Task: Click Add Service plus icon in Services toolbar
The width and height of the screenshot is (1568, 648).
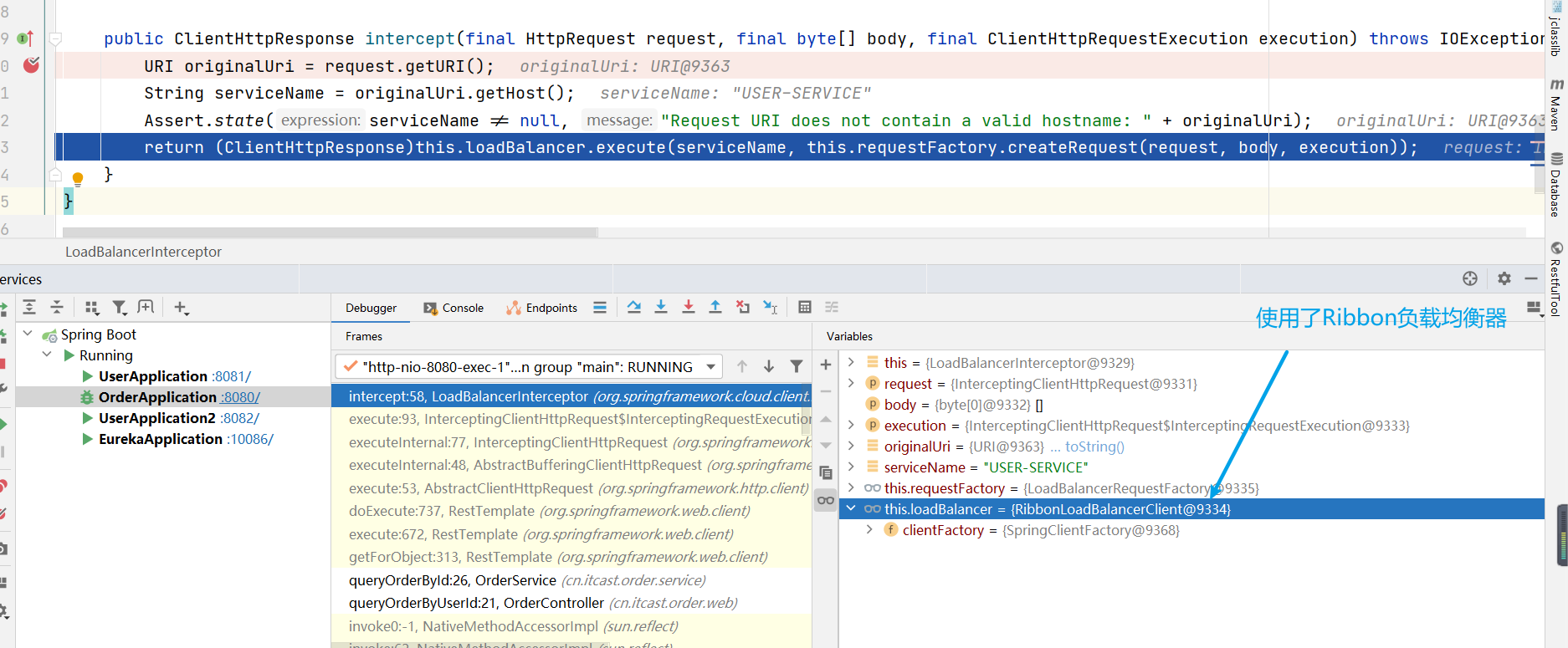Action: pyautogui.click(x=181, y=308)
